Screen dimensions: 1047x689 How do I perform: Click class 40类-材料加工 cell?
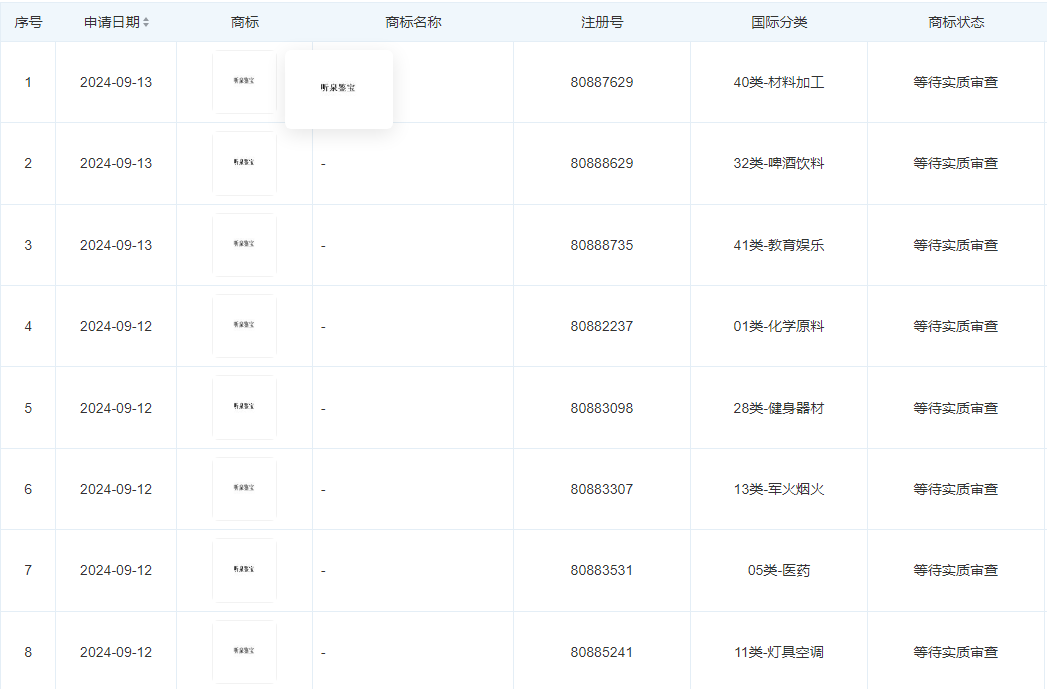pos(779,82)
